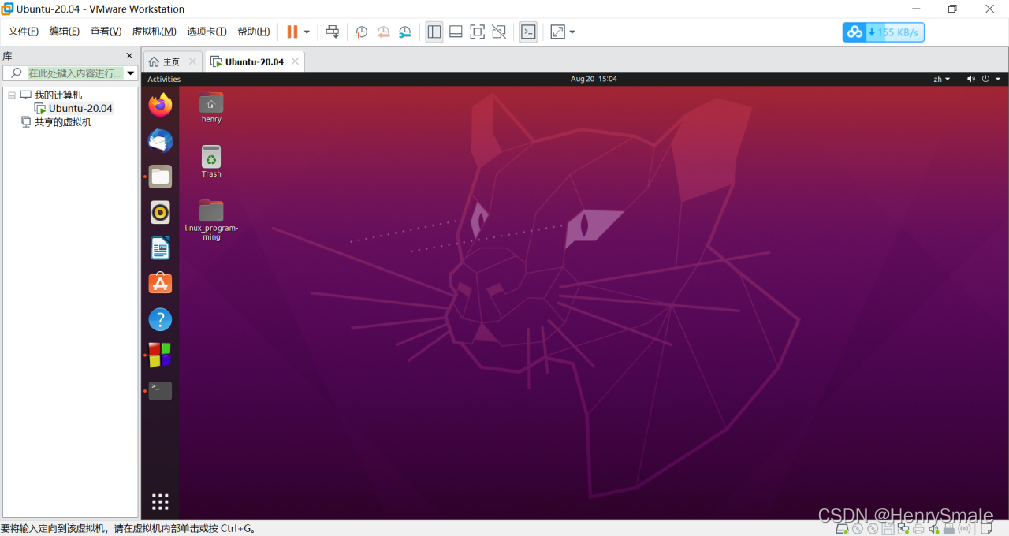
Task: Launch Thunderbird Mail from the dock
Action: [x=160, y=140]
